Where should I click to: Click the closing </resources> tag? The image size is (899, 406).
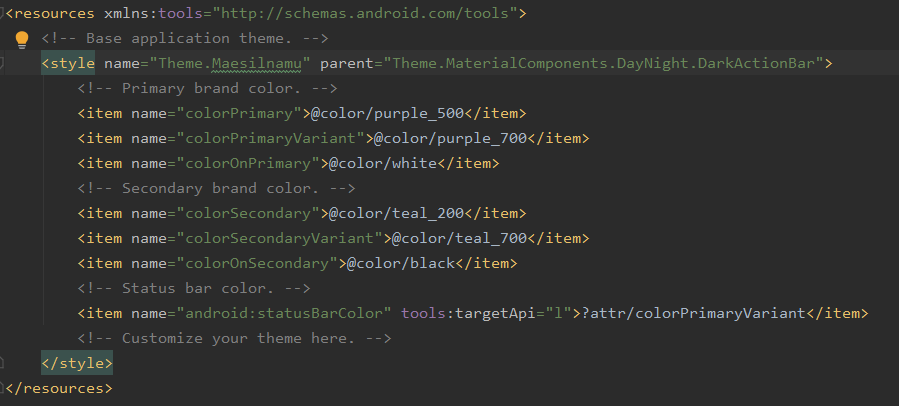59,388
